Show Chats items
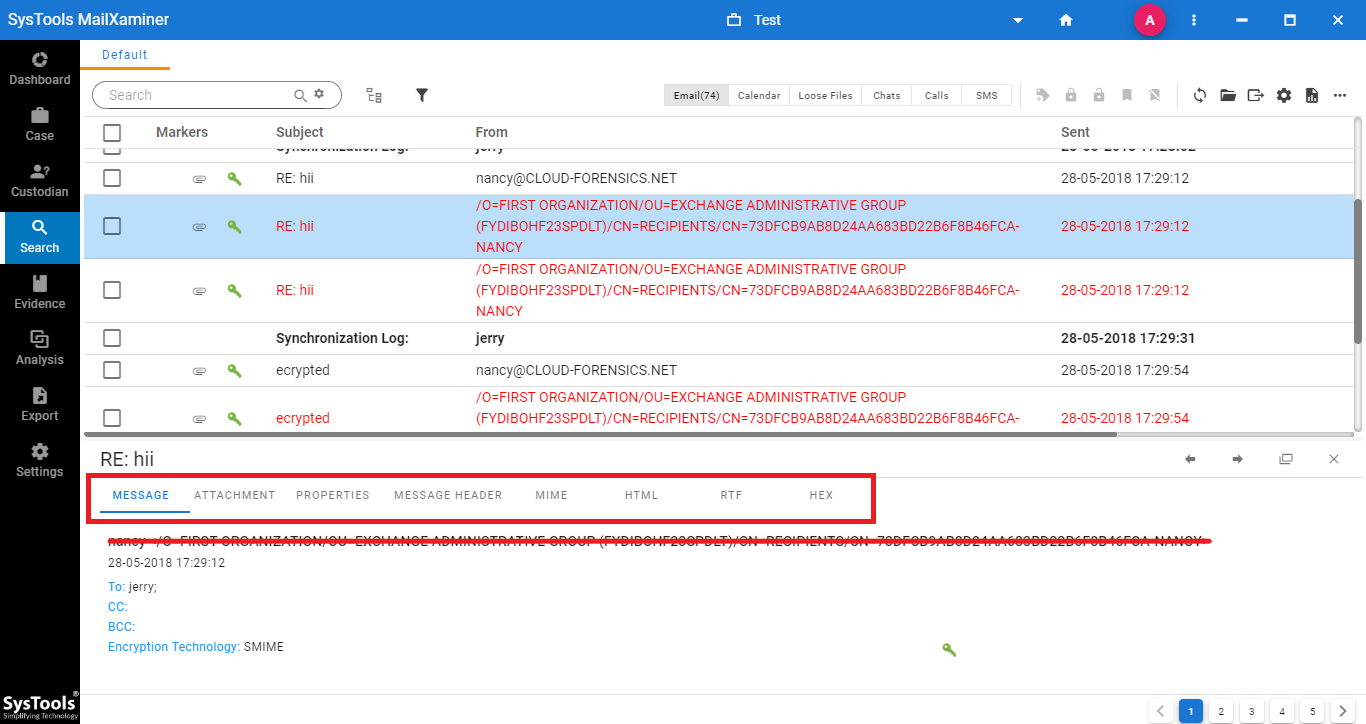 (887, 95)
